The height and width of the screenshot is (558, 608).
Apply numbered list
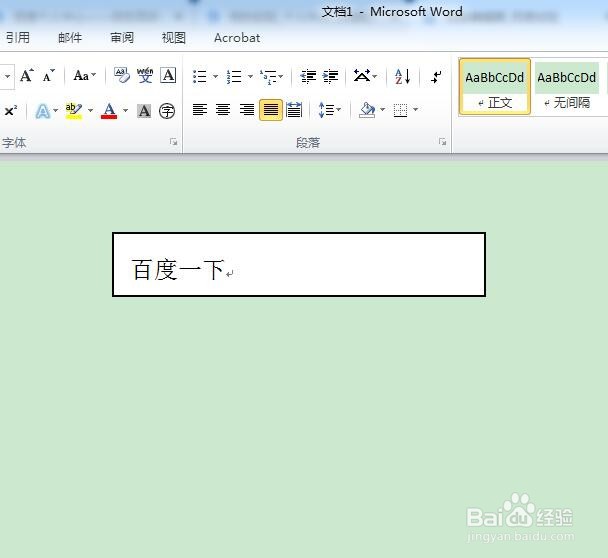pyautogui.click(x=234, y=76)
